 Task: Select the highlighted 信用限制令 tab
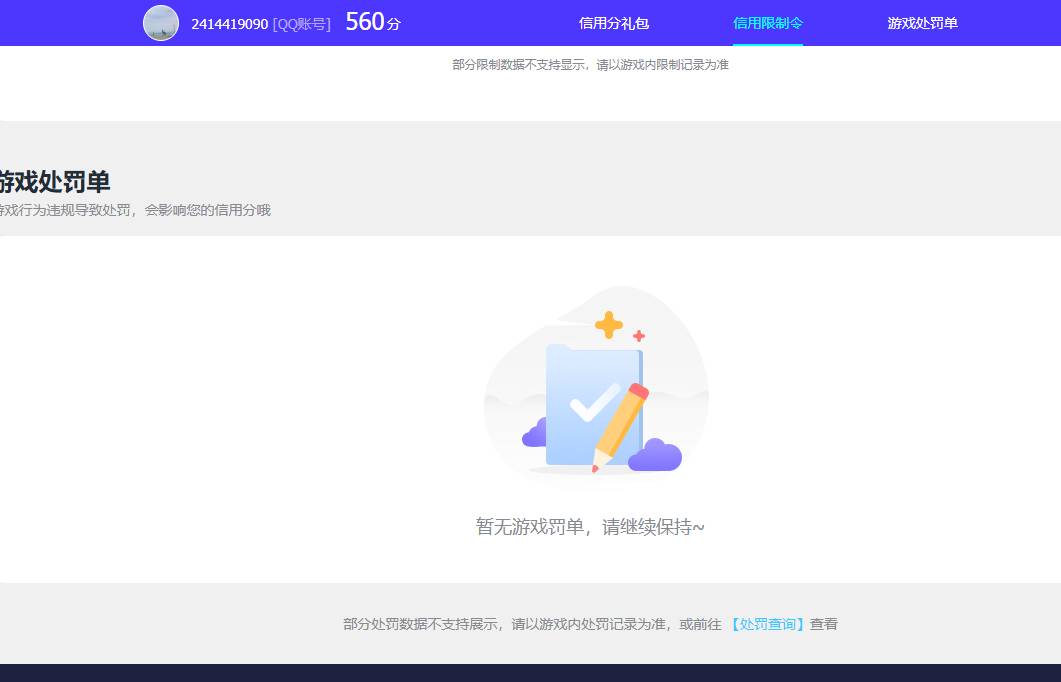767,22
